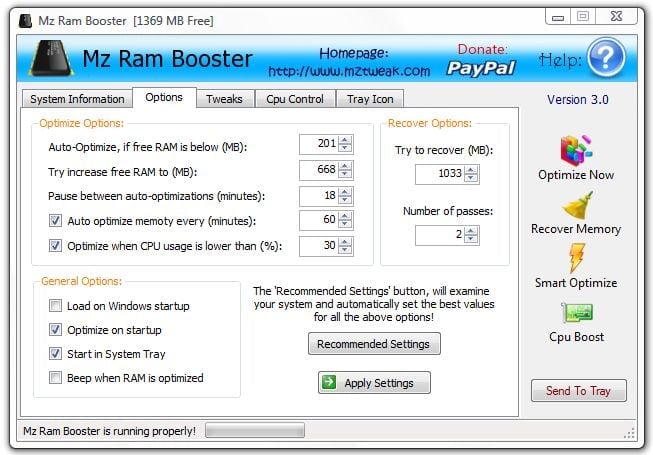
Task: Click the CPU usage field showing 30
Action: [319, 246]
